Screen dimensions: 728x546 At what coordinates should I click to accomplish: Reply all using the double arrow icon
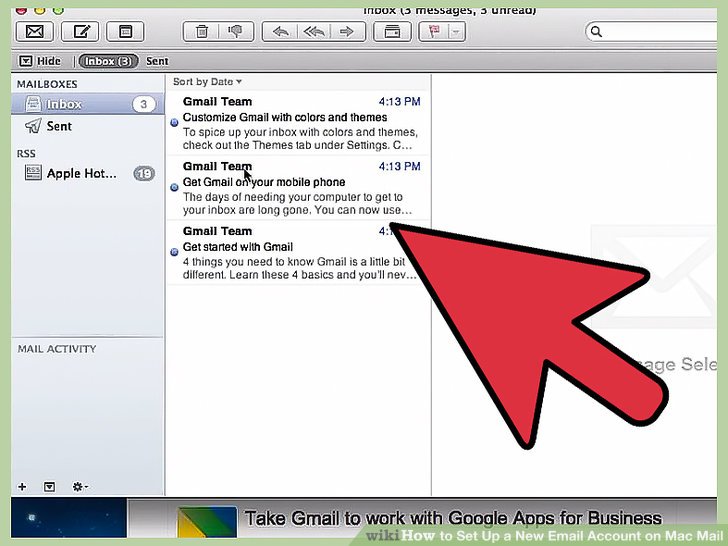pos(314,32)
